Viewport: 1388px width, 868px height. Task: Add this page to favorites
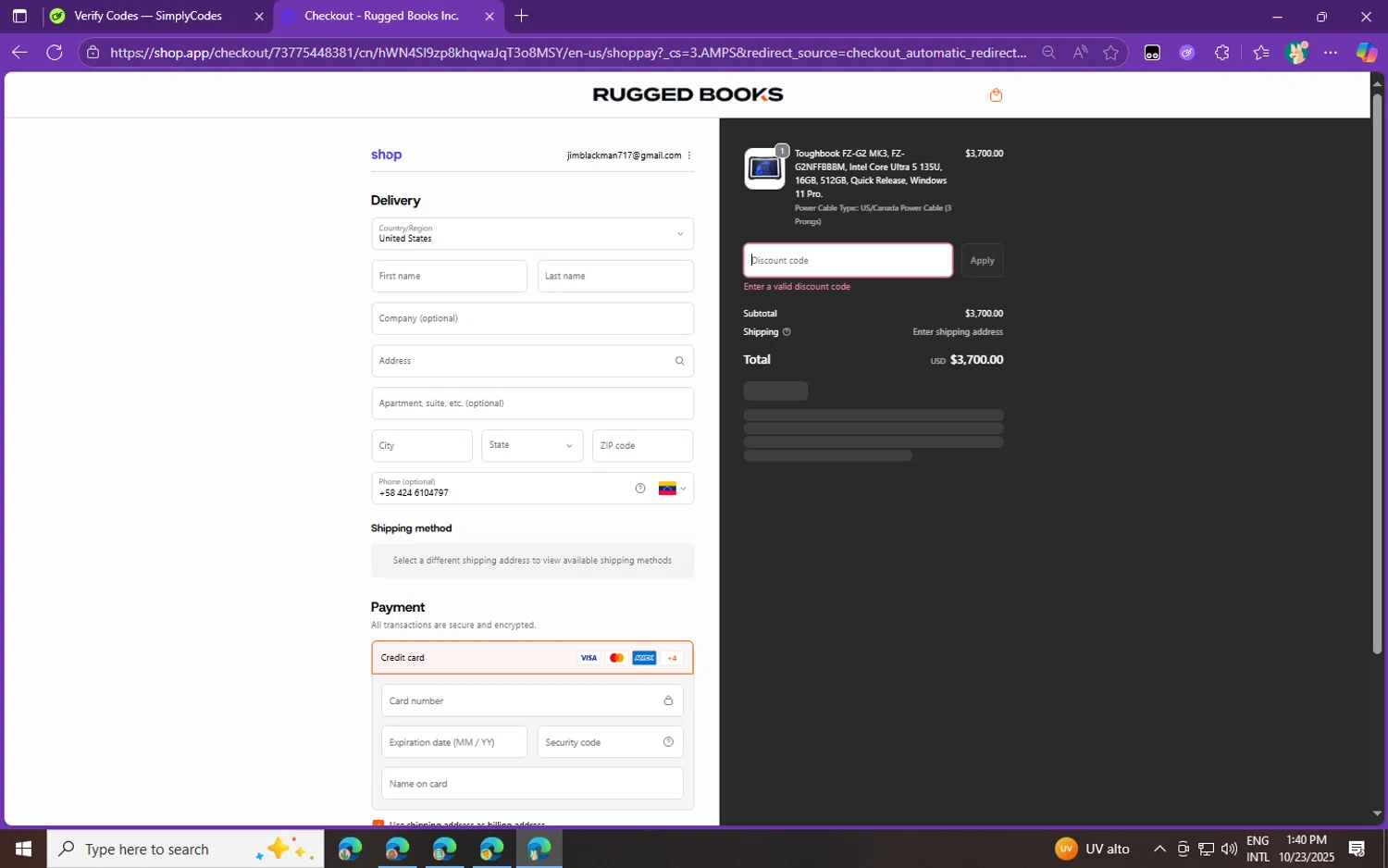(1111, 53)
